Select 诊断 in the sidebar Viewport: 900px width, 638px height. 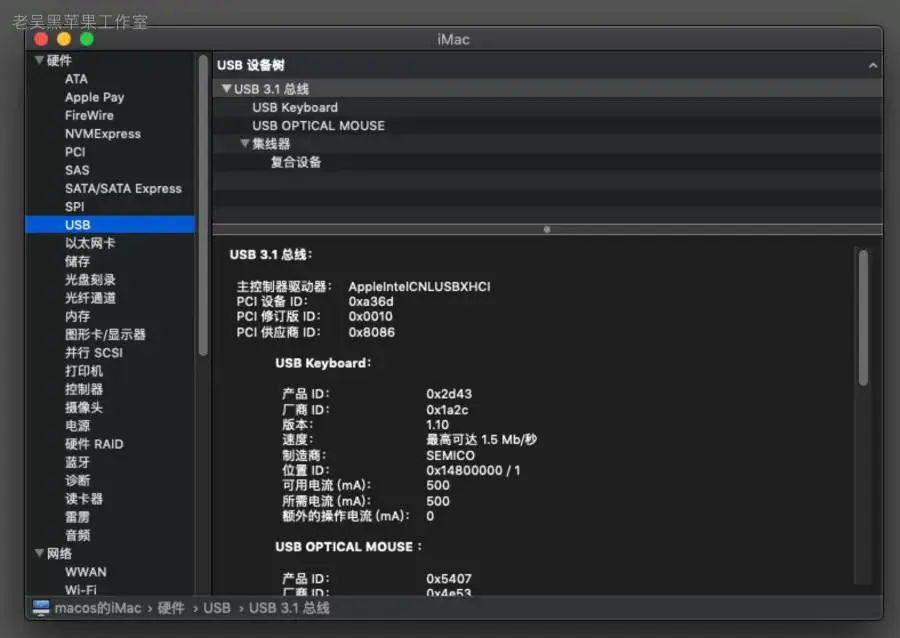click(77, 481)
